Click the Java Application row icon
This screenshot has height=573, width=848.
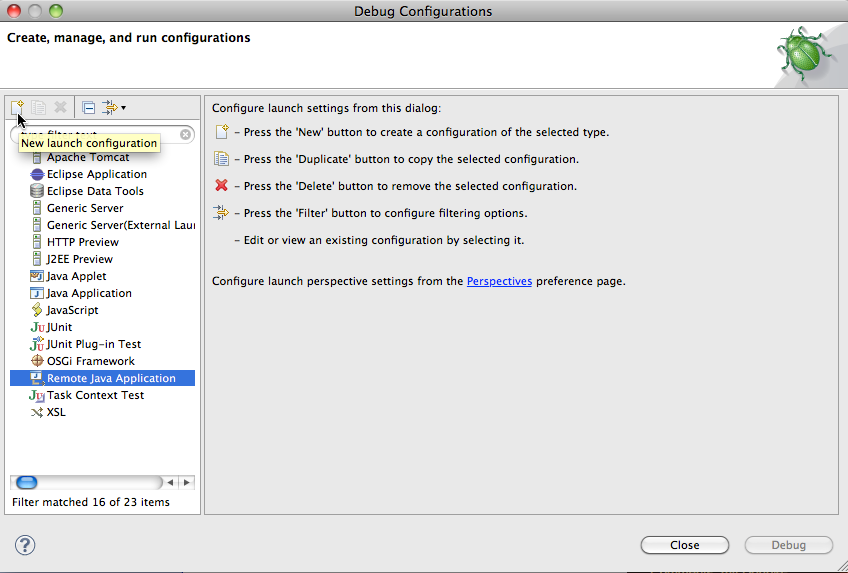click(37, 293)
